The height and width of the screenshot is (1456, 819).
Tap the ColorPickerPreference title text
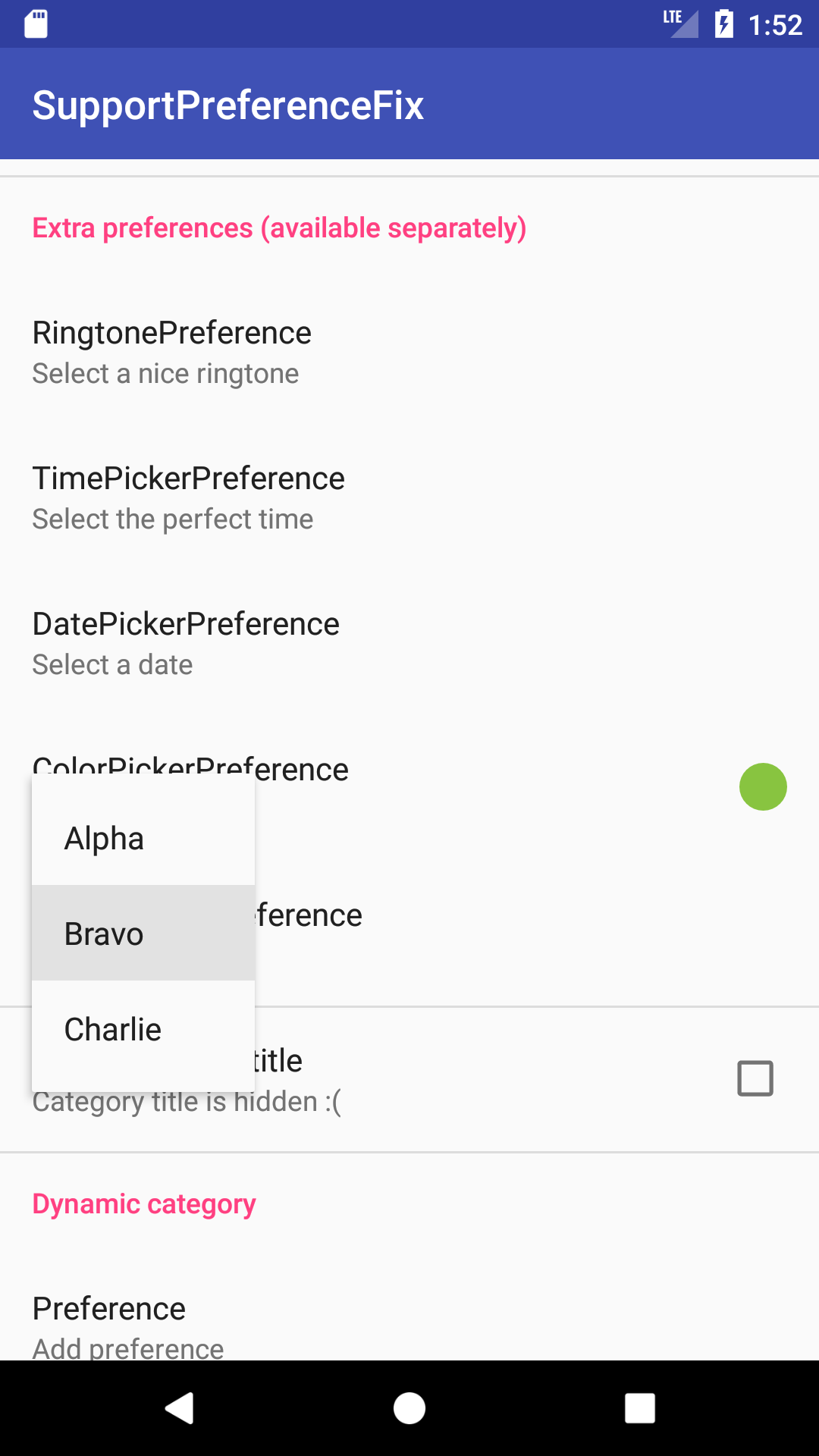(x=303, y=767)
